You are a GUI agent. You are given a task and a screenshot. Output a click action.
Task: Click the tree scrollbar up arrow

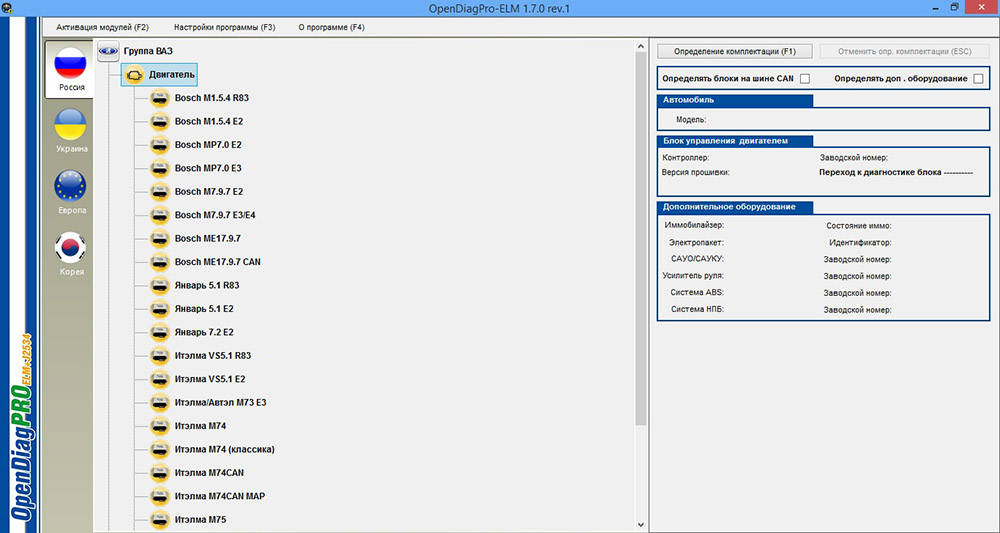[641, 46]
